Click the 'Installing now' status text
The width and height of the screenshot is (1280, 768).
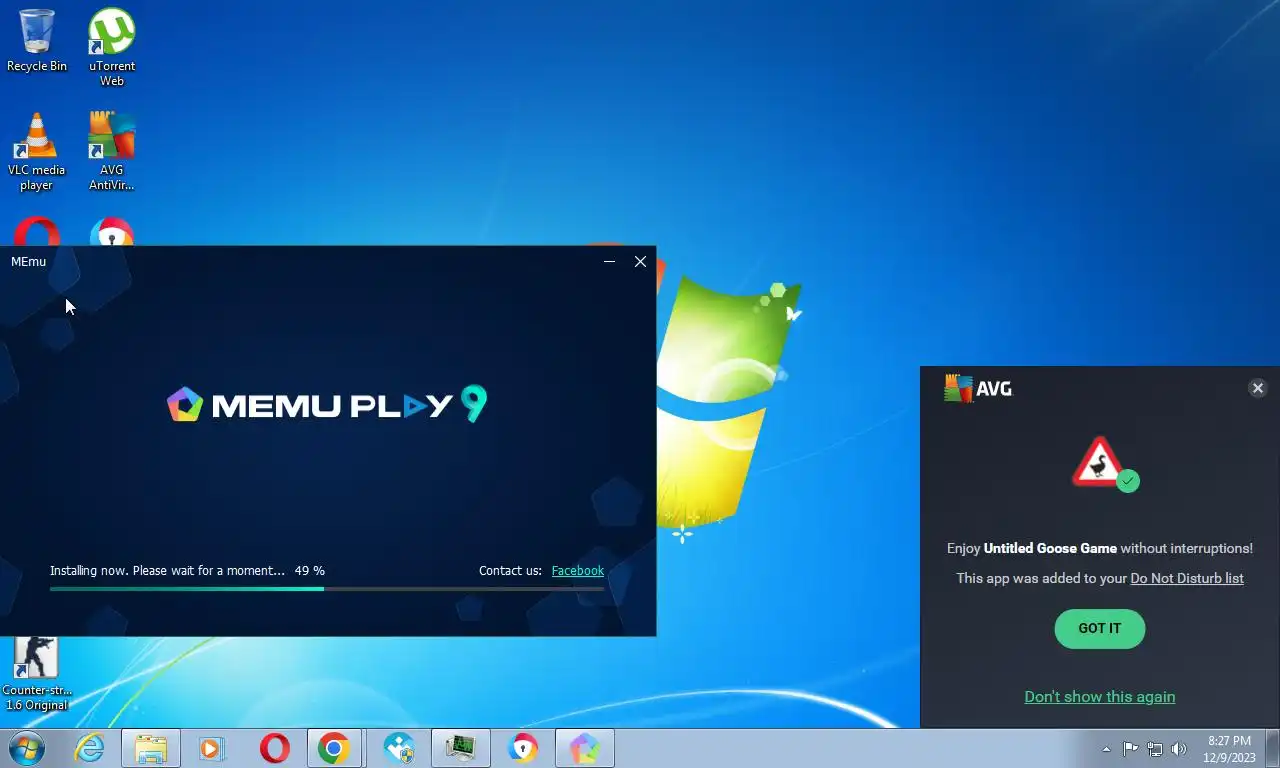click(x=167, y=570)
